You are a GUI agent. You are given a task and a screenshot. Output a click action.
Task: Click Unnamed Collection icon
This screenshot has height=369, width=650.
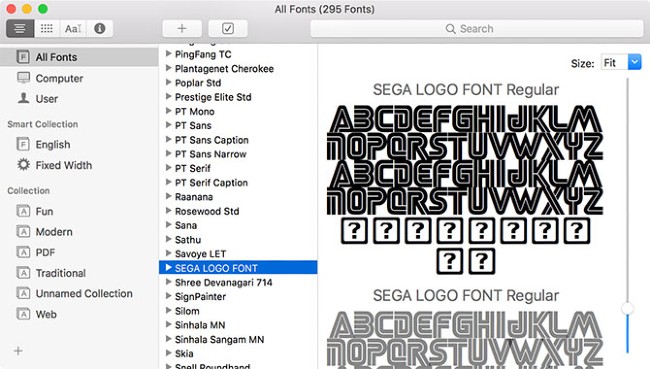[x=23, y=293]
